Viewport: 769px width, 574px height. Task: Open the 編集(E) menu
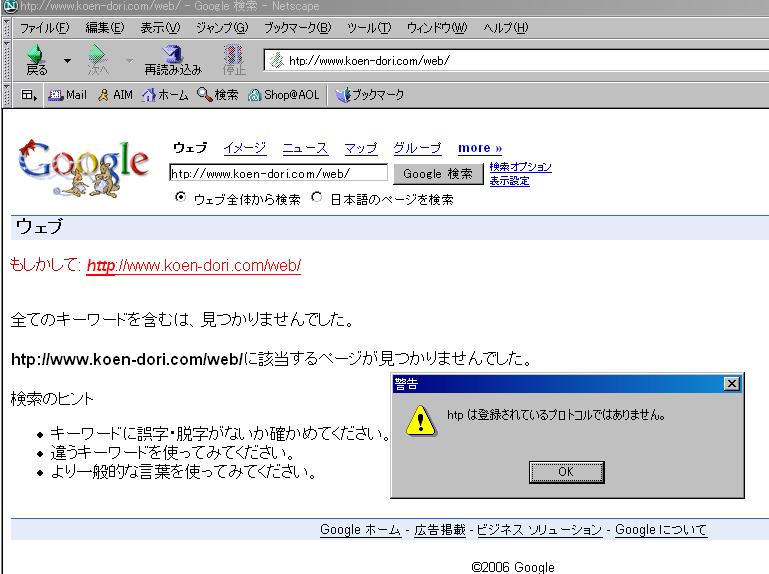(105, 28)
